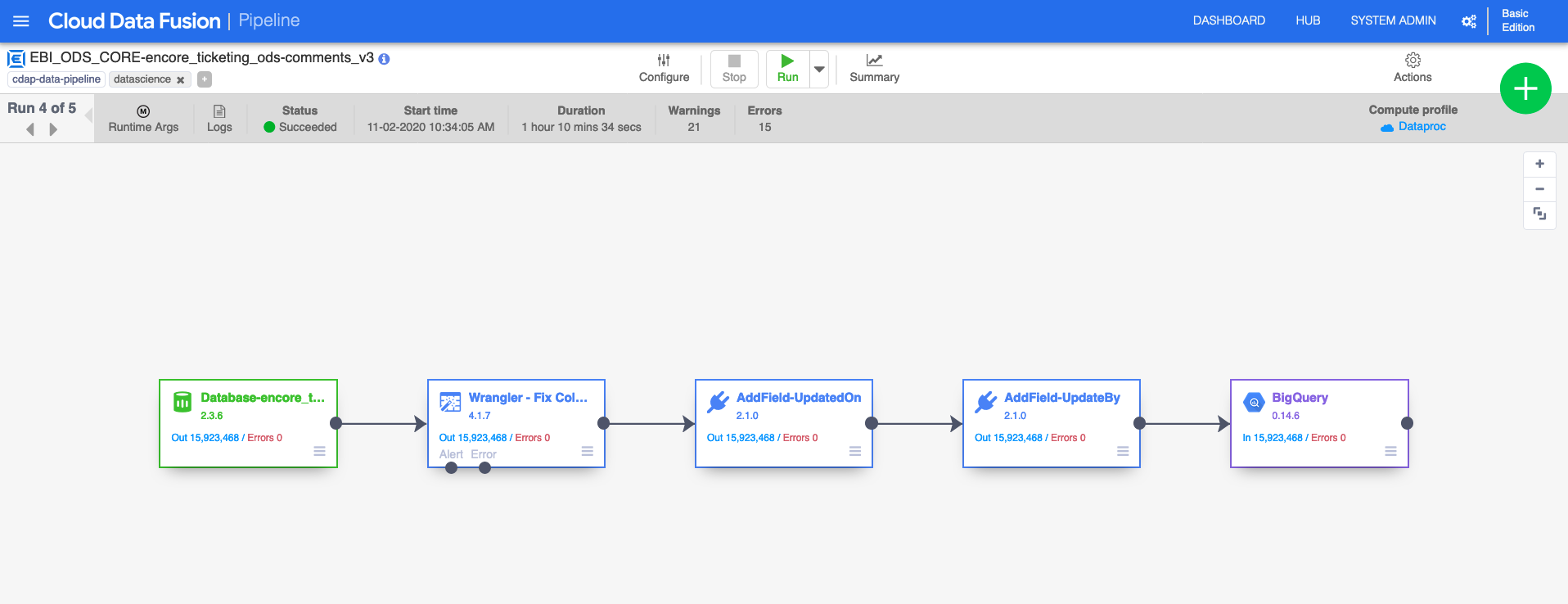Expand the Run options dropdown arrow

tap(819, 69)
